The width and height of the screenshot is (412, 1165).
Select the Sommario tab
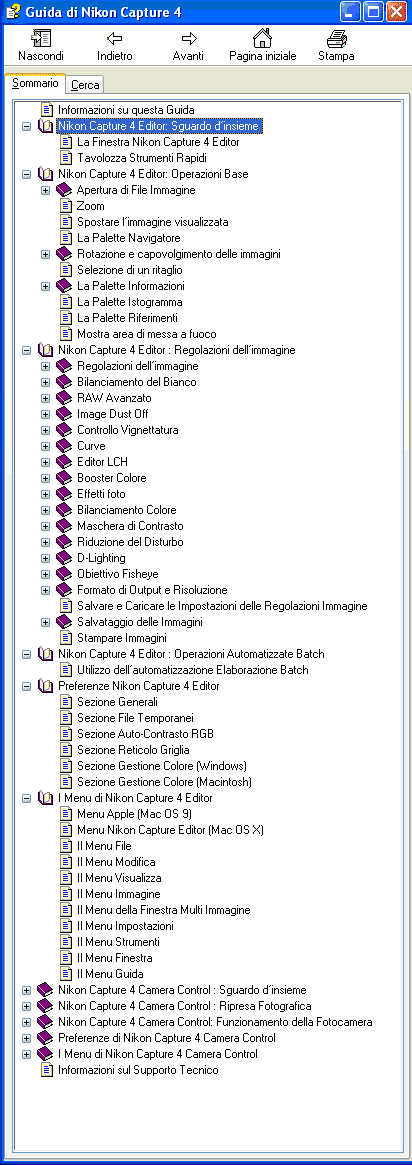click(35, 84)
